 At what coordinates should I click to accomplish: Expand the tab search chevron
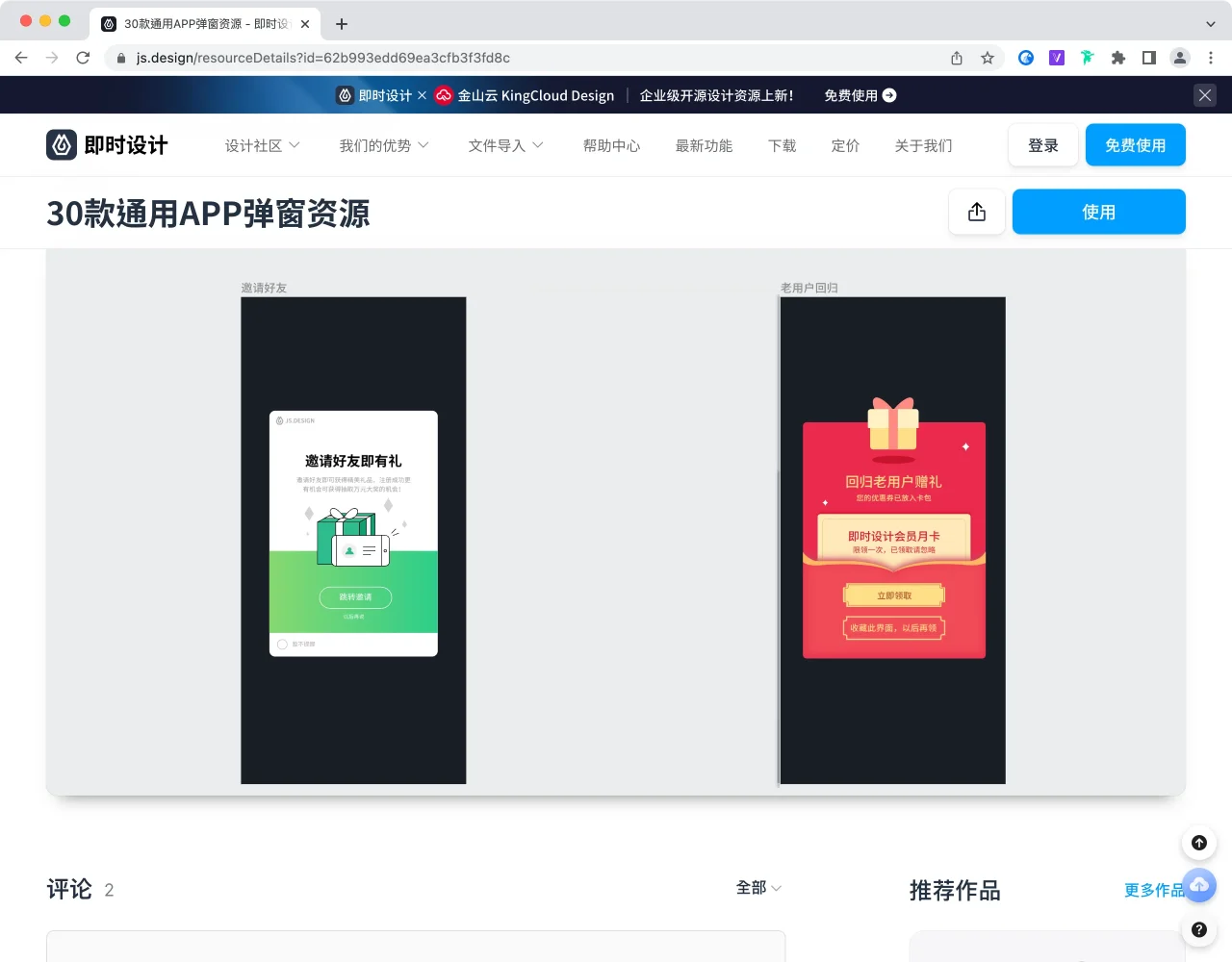click(1211, 24)
